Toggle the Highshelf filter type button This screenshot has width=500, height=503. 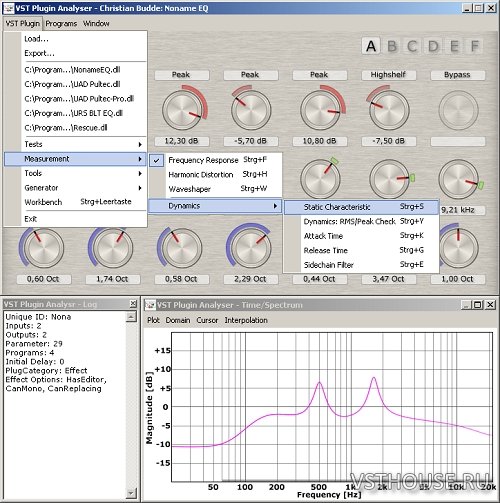(388, 75)
